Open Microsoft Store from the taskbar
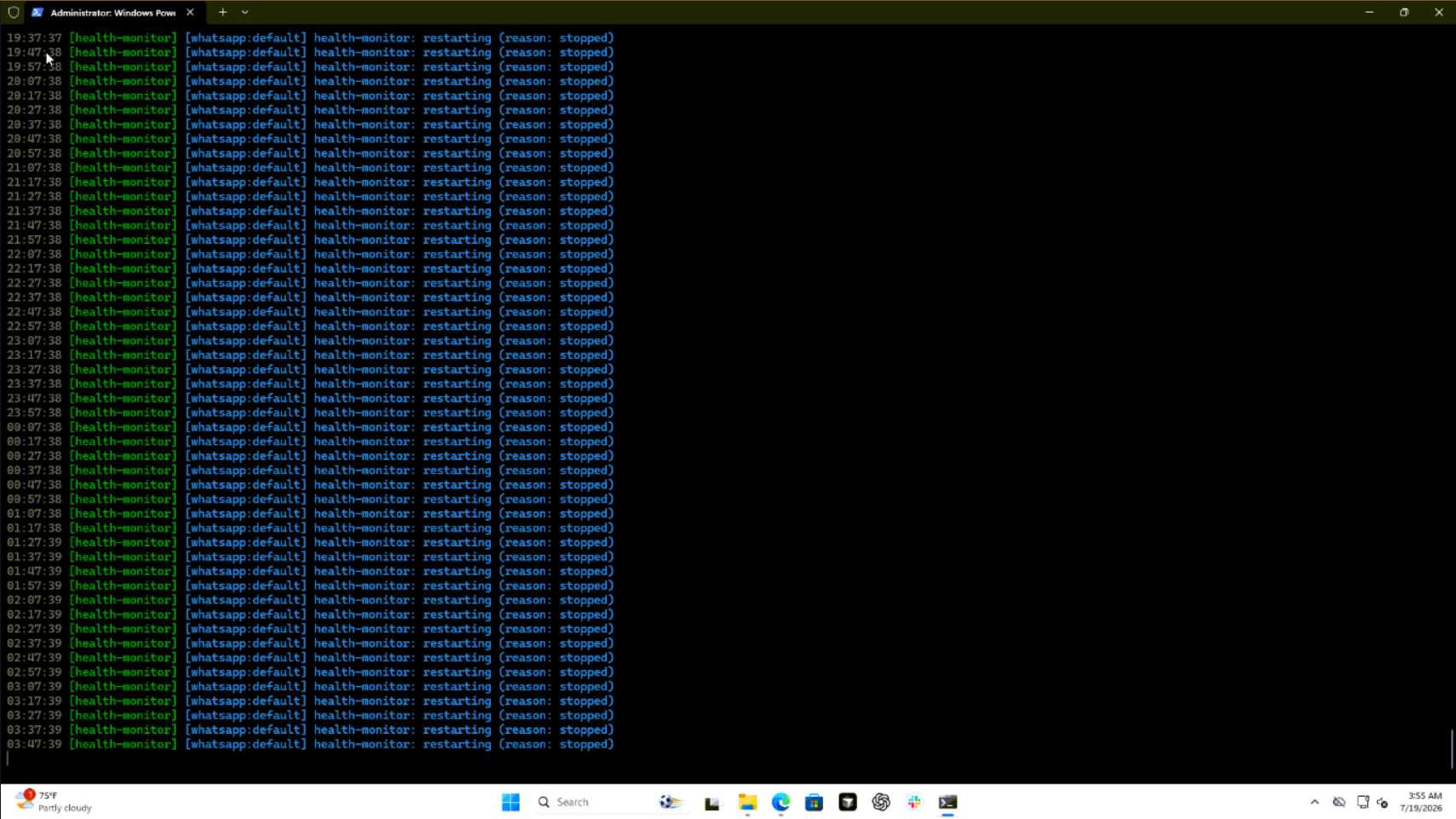Image resolution: width=1456 pixels, height=819 pixels. (814, 802)
